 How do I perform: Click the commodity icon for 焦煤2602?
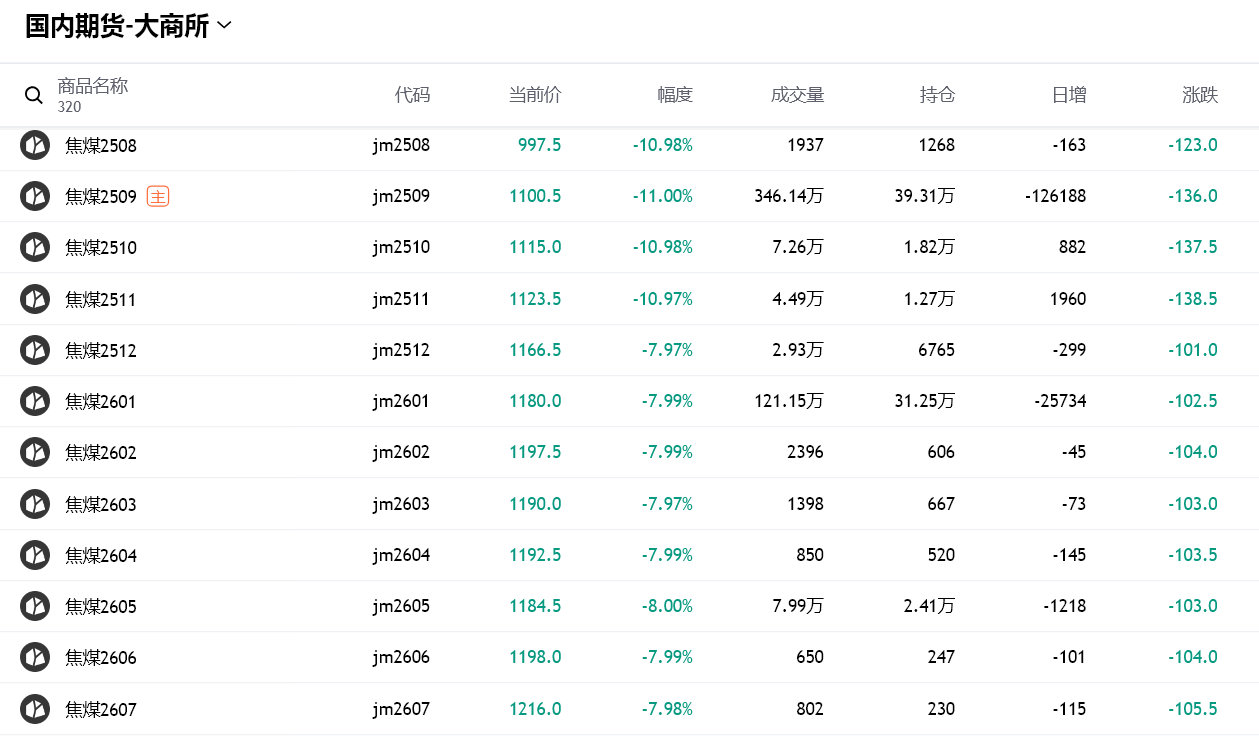(35, 452)
